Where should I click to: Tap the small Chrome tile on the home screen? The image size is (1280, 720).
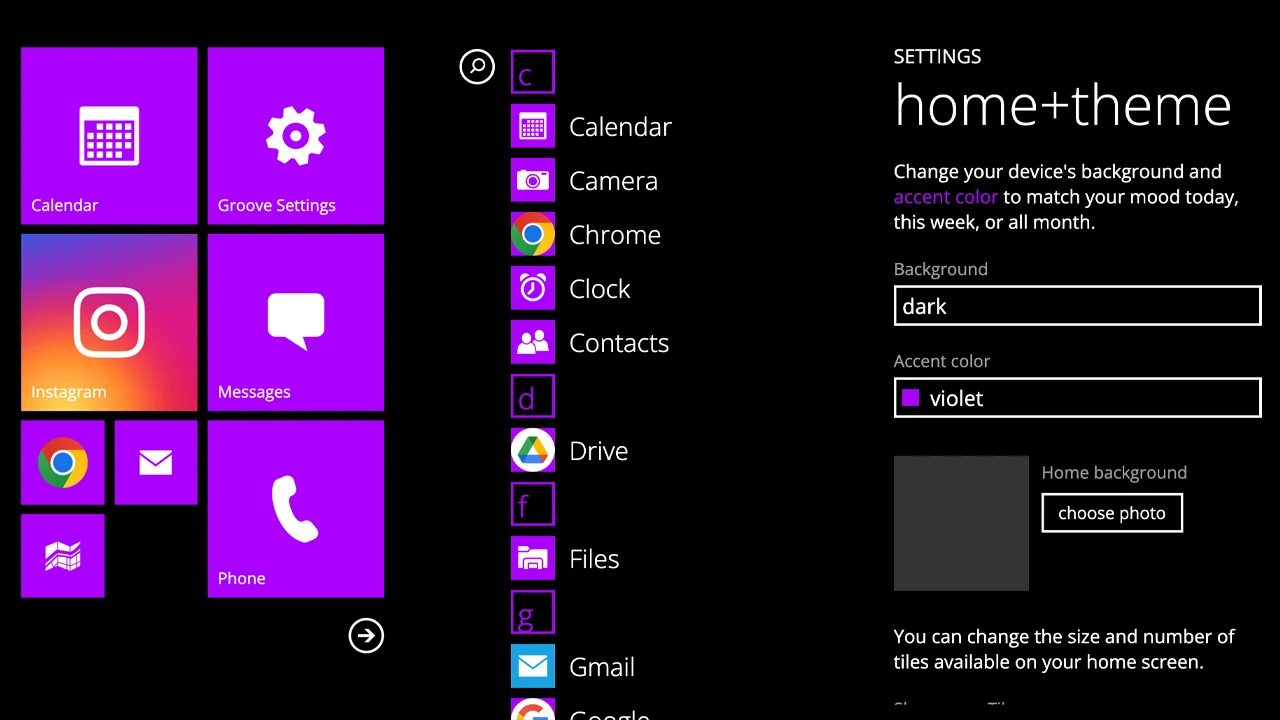pyautogui.click(x=63, y=462)
